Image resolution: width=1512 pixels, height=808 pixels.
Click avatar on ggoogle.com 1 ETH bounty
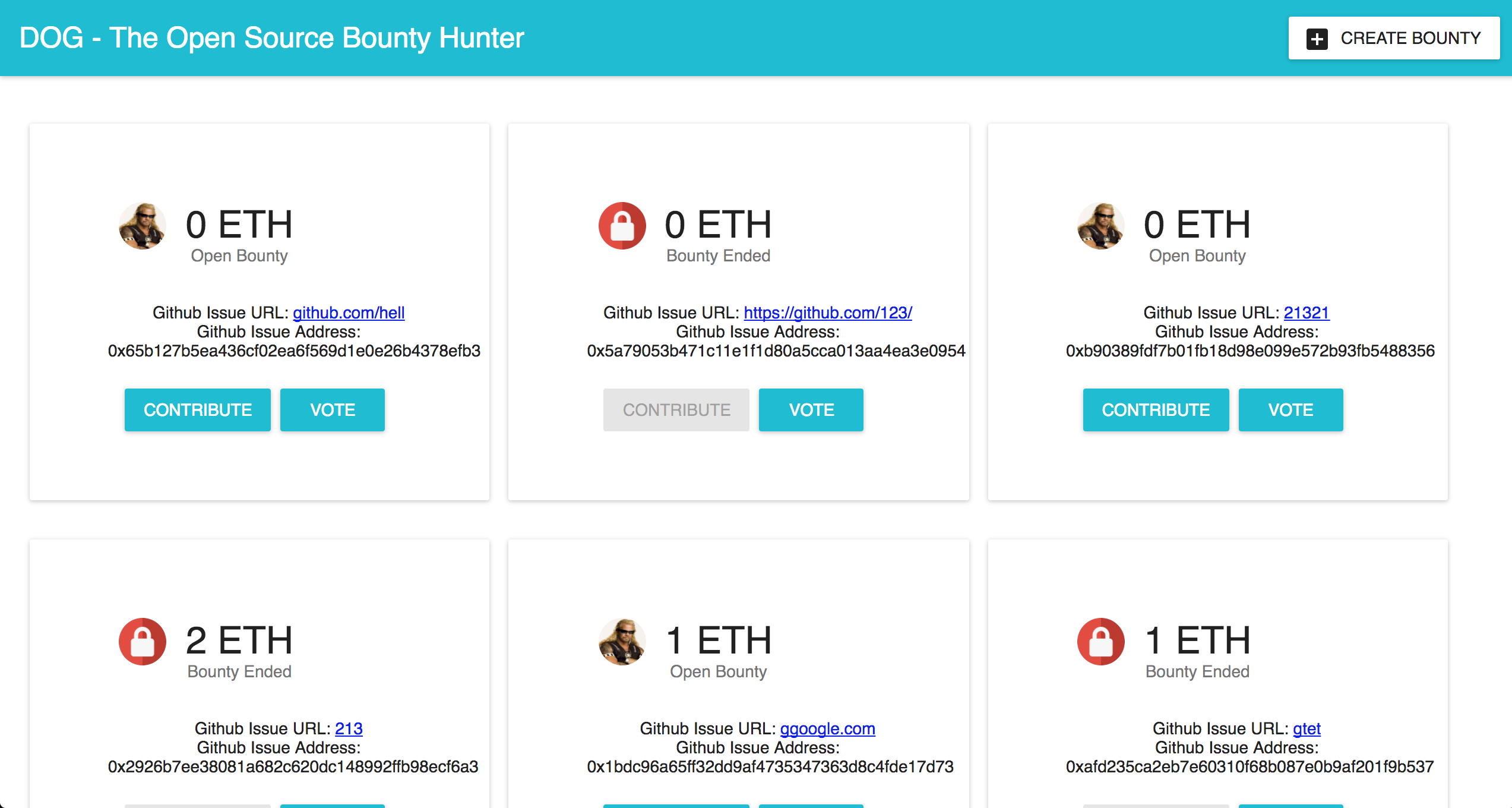tap(622, 642)
